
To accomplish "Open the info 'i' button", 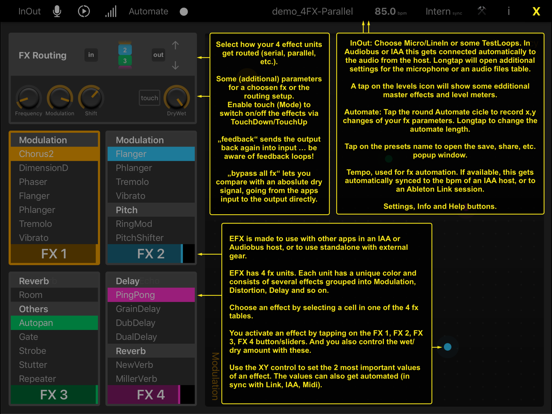I will coord(508,11).
